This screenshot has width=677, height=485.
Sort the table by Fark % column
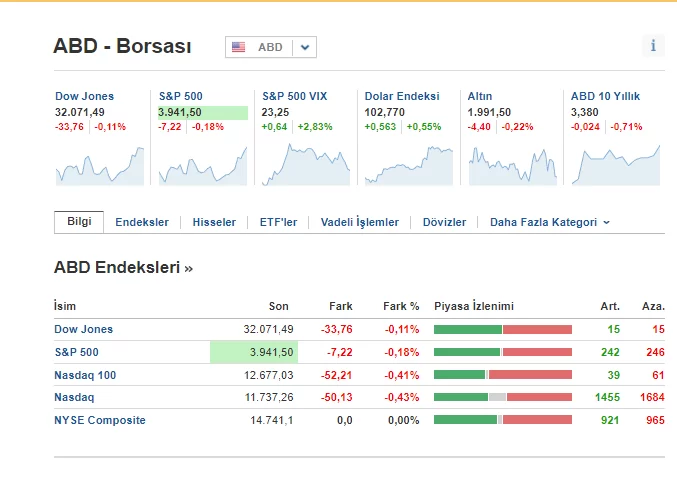401,306
